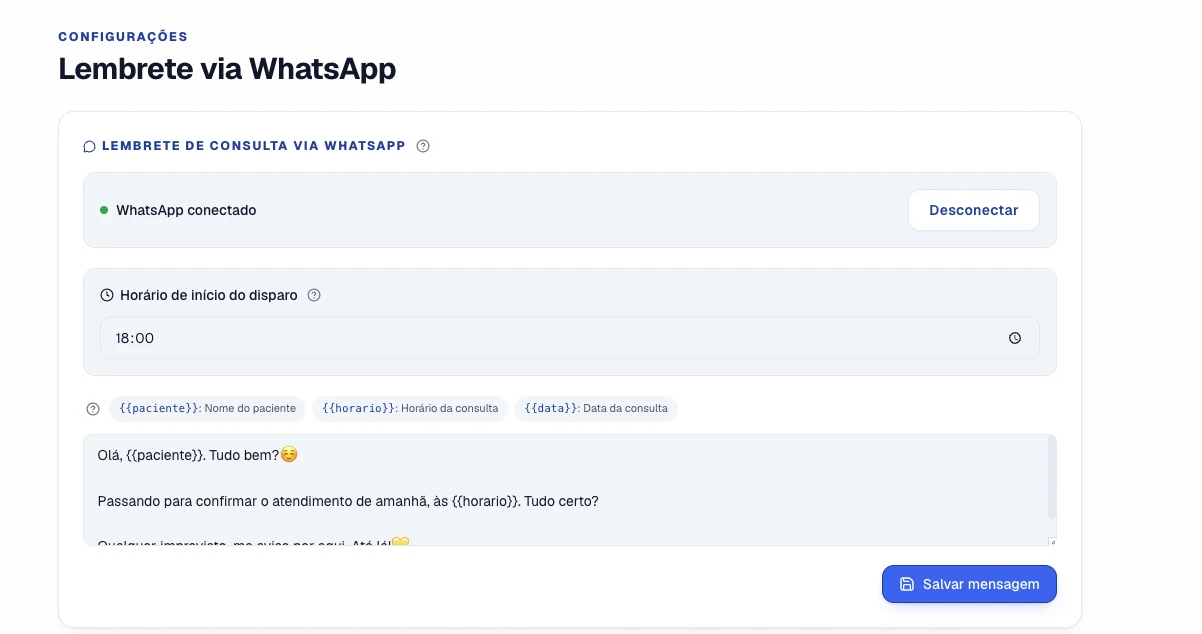
Task: Click the "LEMBRETE DE CONSULTA VIA WHATSAPP" heading
Action: tap(254, 146)
